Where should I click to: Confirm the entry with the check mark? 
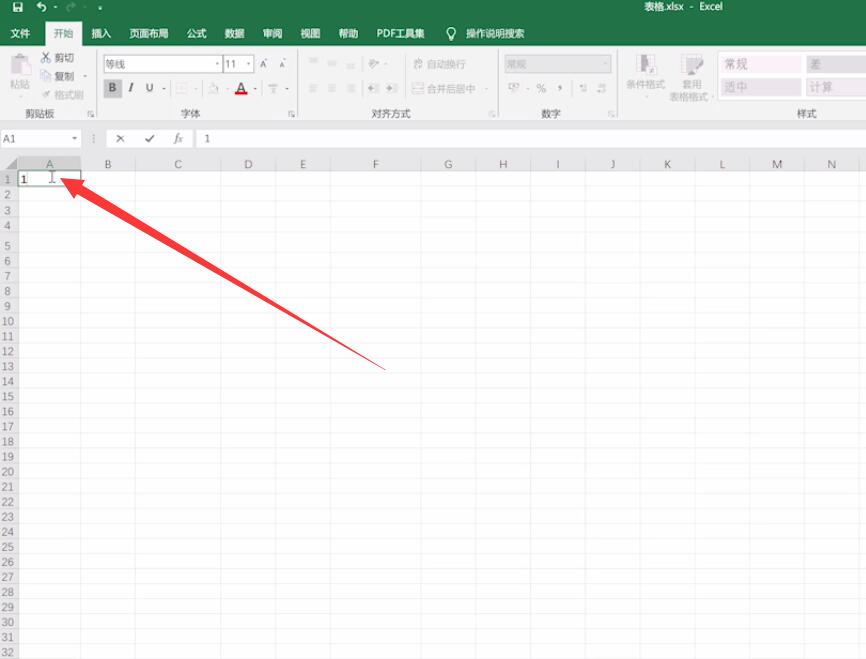149,139
